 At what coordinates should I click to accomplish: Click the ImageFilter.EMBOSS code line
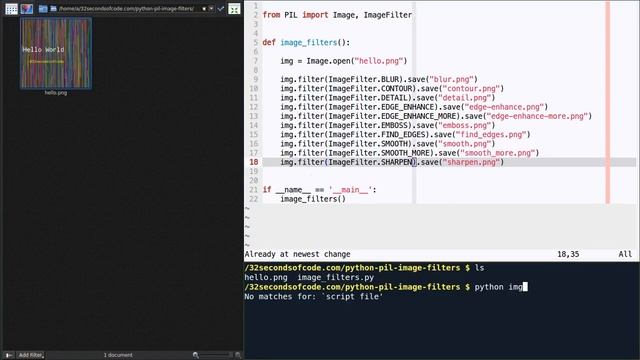coord(387,125)
